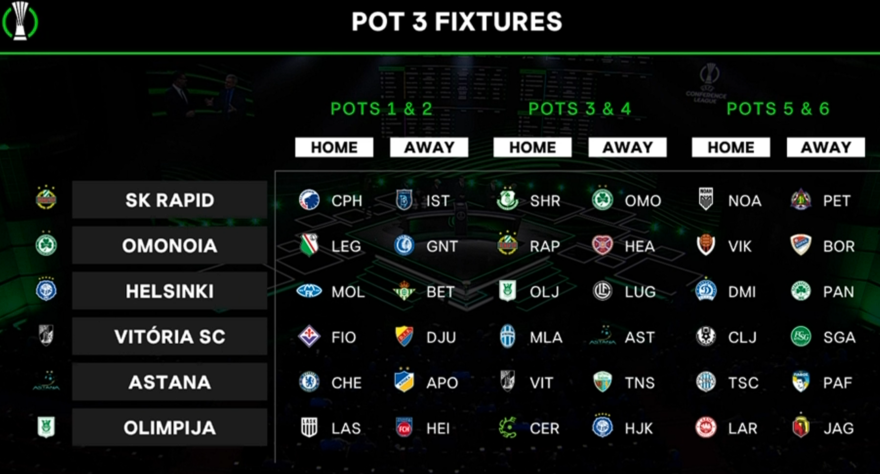Viewport: 880px width, 474px height.
Task: Select the VITÓRIA SC team row label
Action: click(169, 337)
